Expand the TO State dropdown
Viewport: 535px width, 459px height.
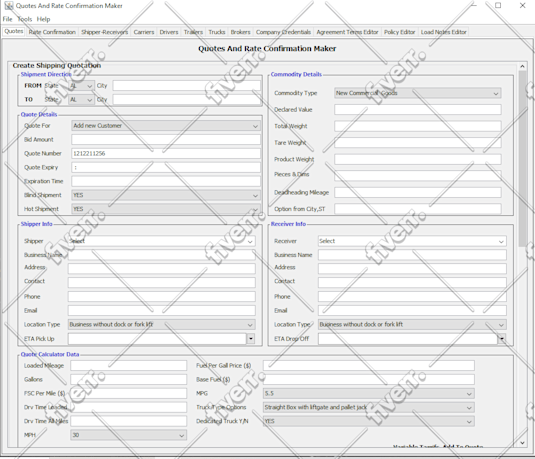[x=81, y=100]
